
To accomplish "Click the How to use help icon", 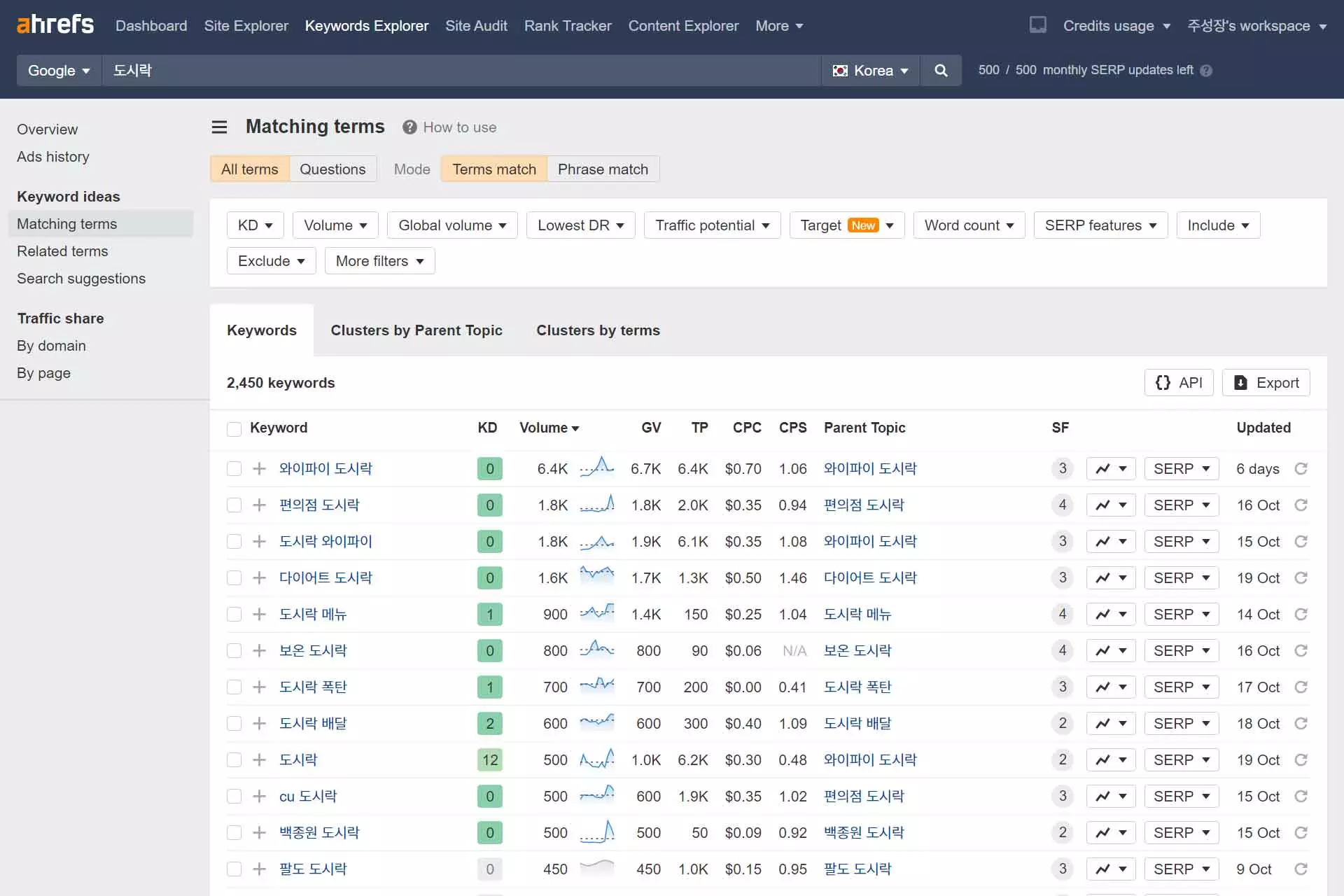I will coord(409,127).
